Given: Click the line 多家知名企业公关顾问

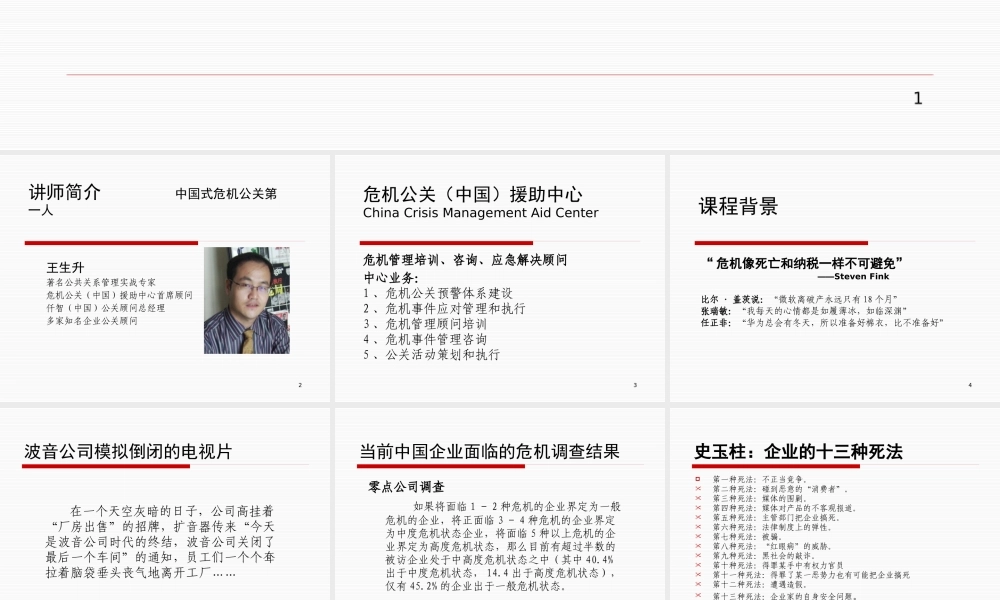Looking at the screenshot, I should pyautogui.click(x=92, y=321).
